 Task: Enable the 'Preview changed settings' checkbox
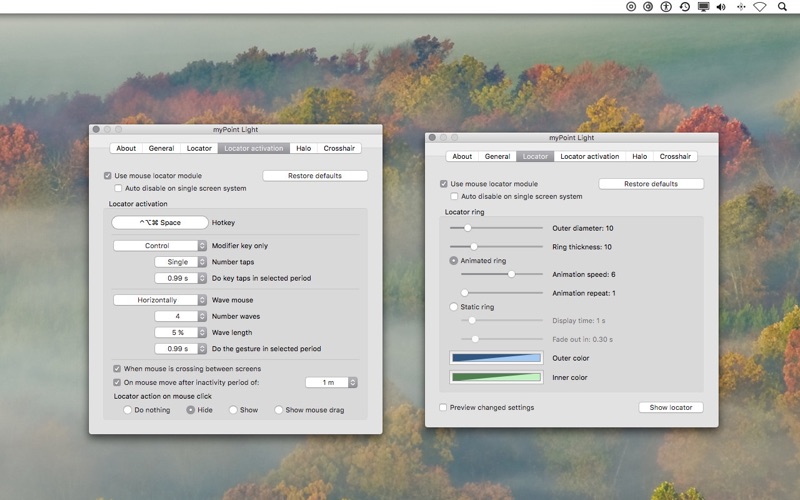(x=444, y=407)
